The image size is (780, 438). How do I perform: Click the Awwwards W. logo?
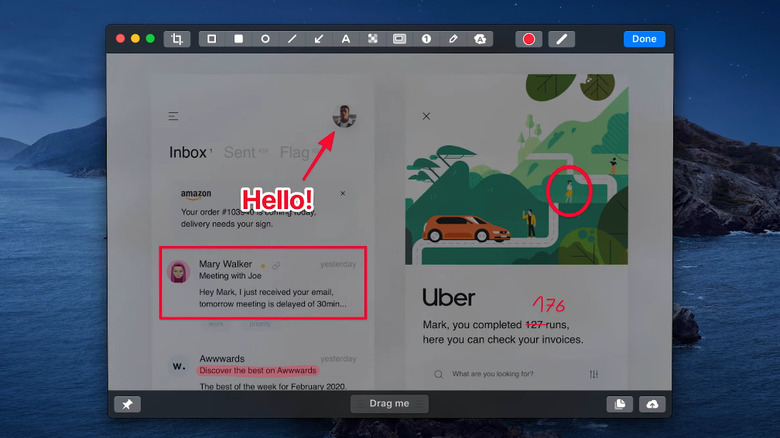click(179, 366)
